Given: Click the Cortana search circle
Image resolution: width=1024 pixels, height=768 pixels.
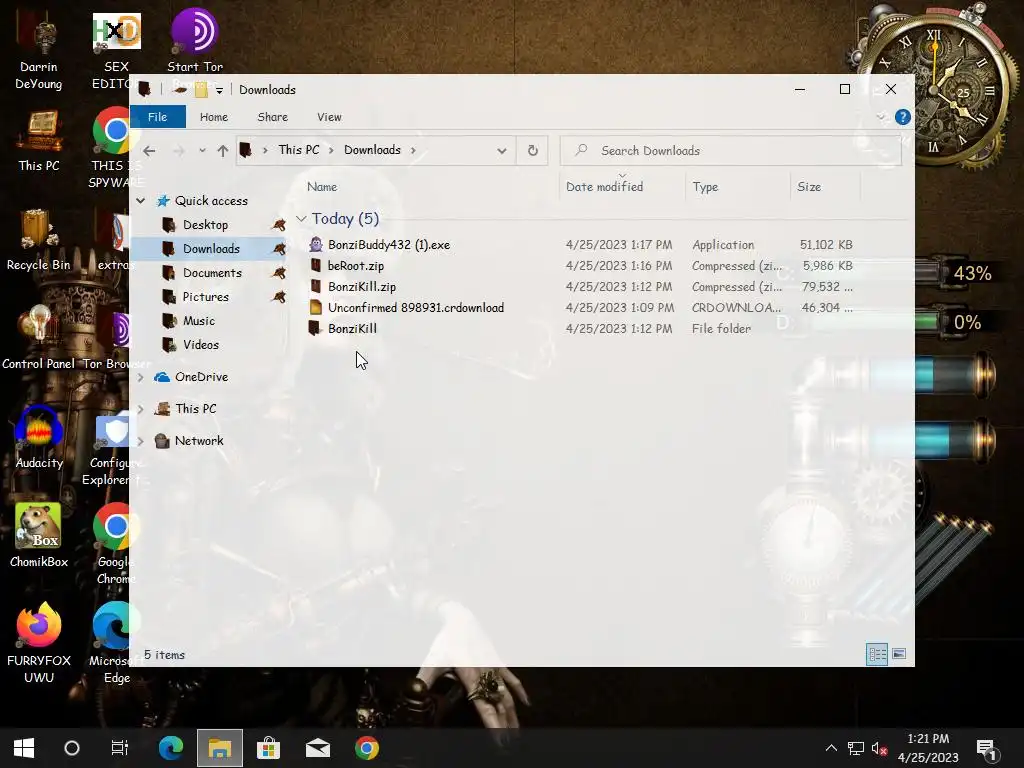Looking at the screenshot, I should click(x=72, y=748).
